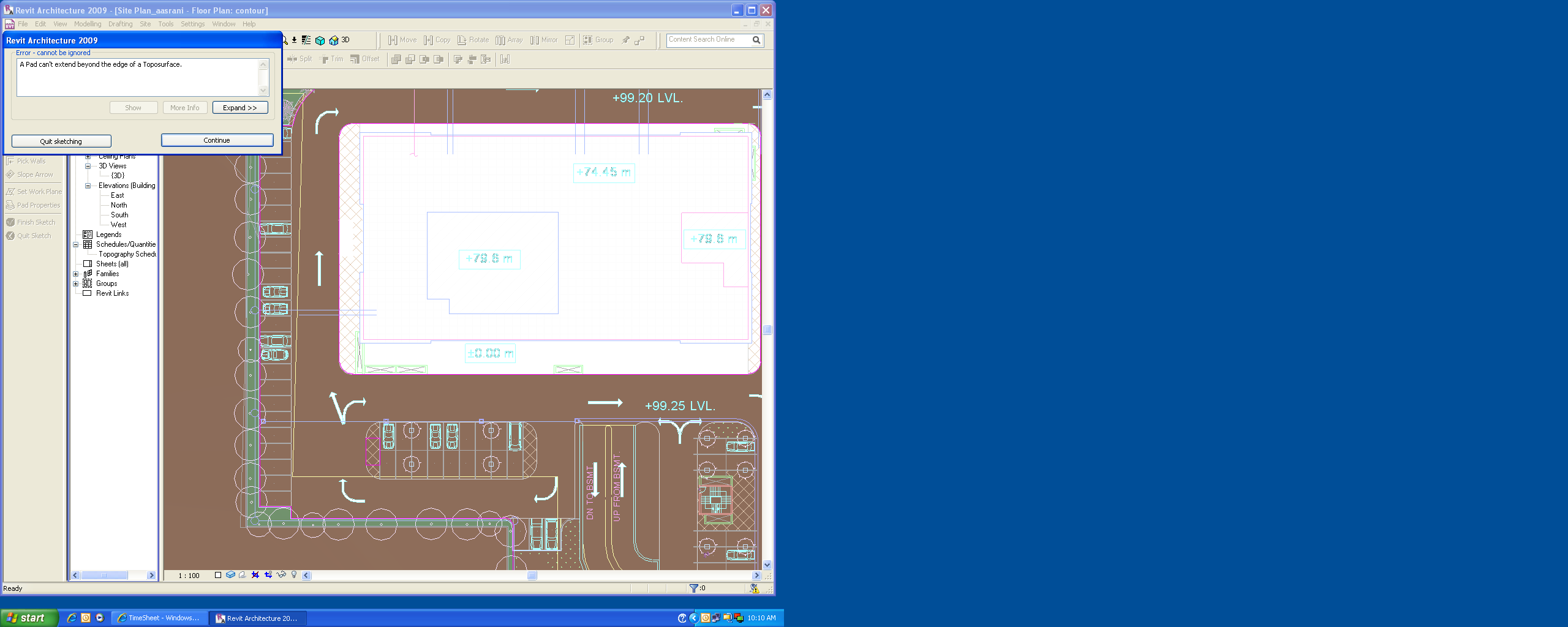Click the selection filter funnel icon
The image size is (1568, 627).
pos(693,588)
